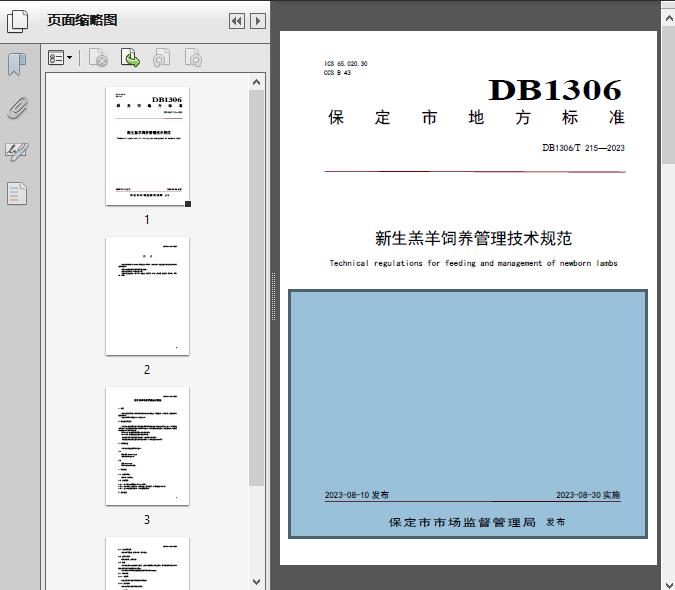675x590 pixels.
Task: Click the thumbnail pane scrollbar thumb
Action: tap(257, 288)
